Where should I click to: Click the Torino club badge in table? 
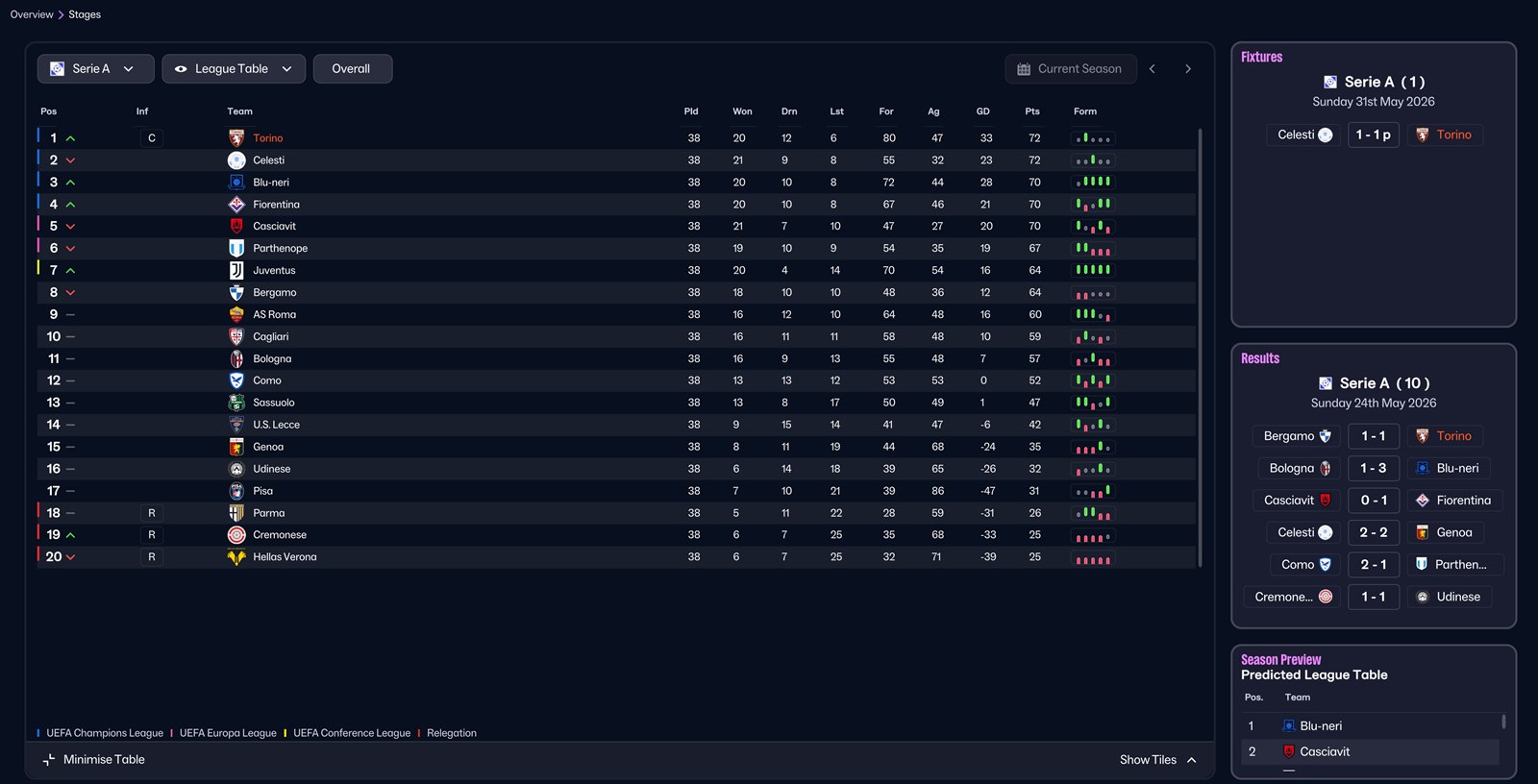click(x=236, y=138)
